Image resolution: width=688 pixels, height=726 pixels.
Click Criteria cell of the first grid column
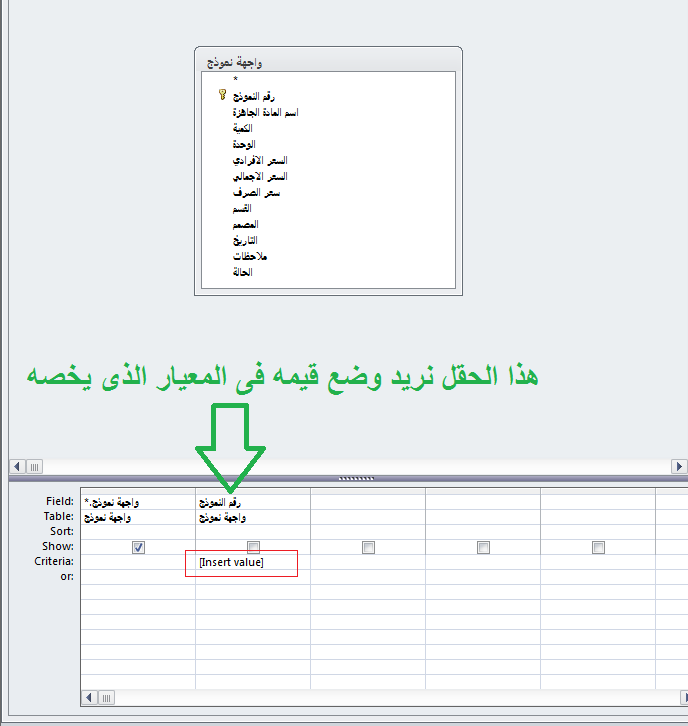(x=138, y=562)
